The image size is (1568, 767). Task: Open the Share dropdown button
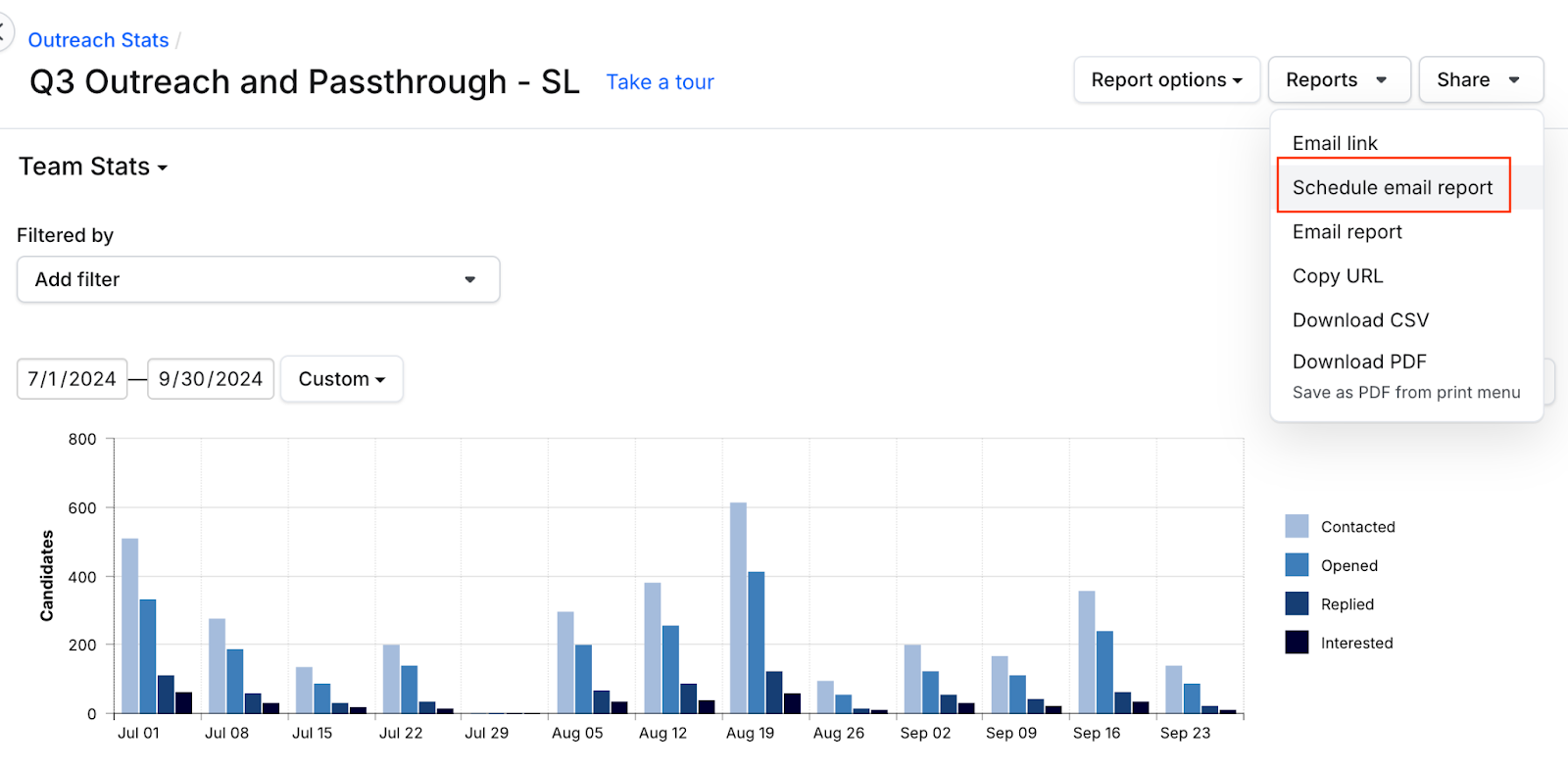coord(1480,80)
